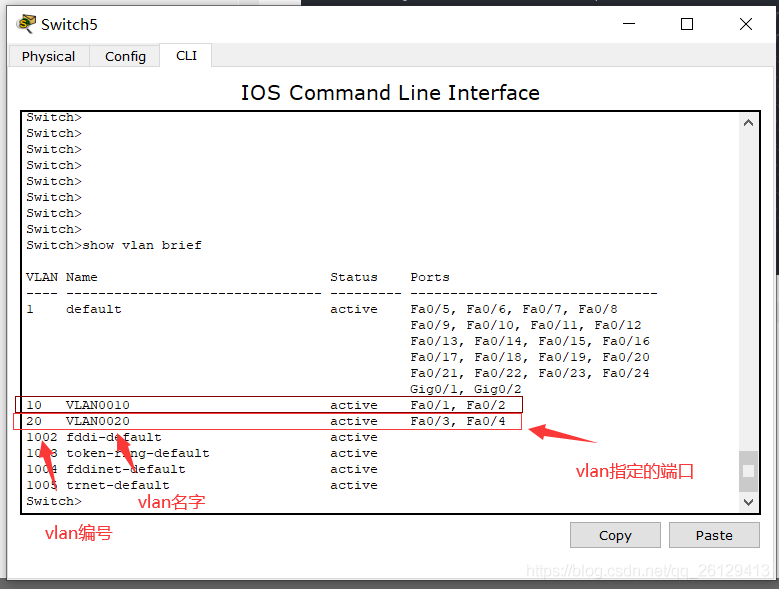This screenshot has width=779, height=589.
Task: Minimize the Switch5 window
Action: point(629,24)
